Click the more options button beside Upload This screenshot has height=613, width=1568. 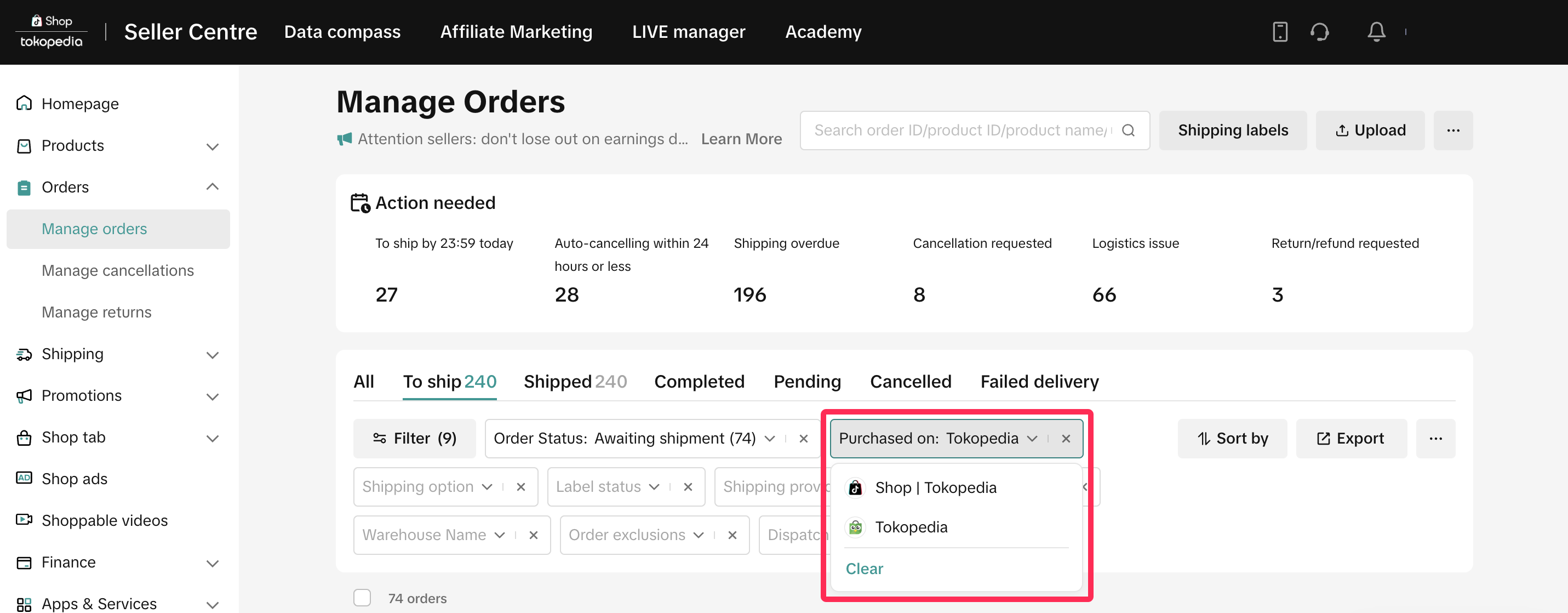tap(1452, 130)
